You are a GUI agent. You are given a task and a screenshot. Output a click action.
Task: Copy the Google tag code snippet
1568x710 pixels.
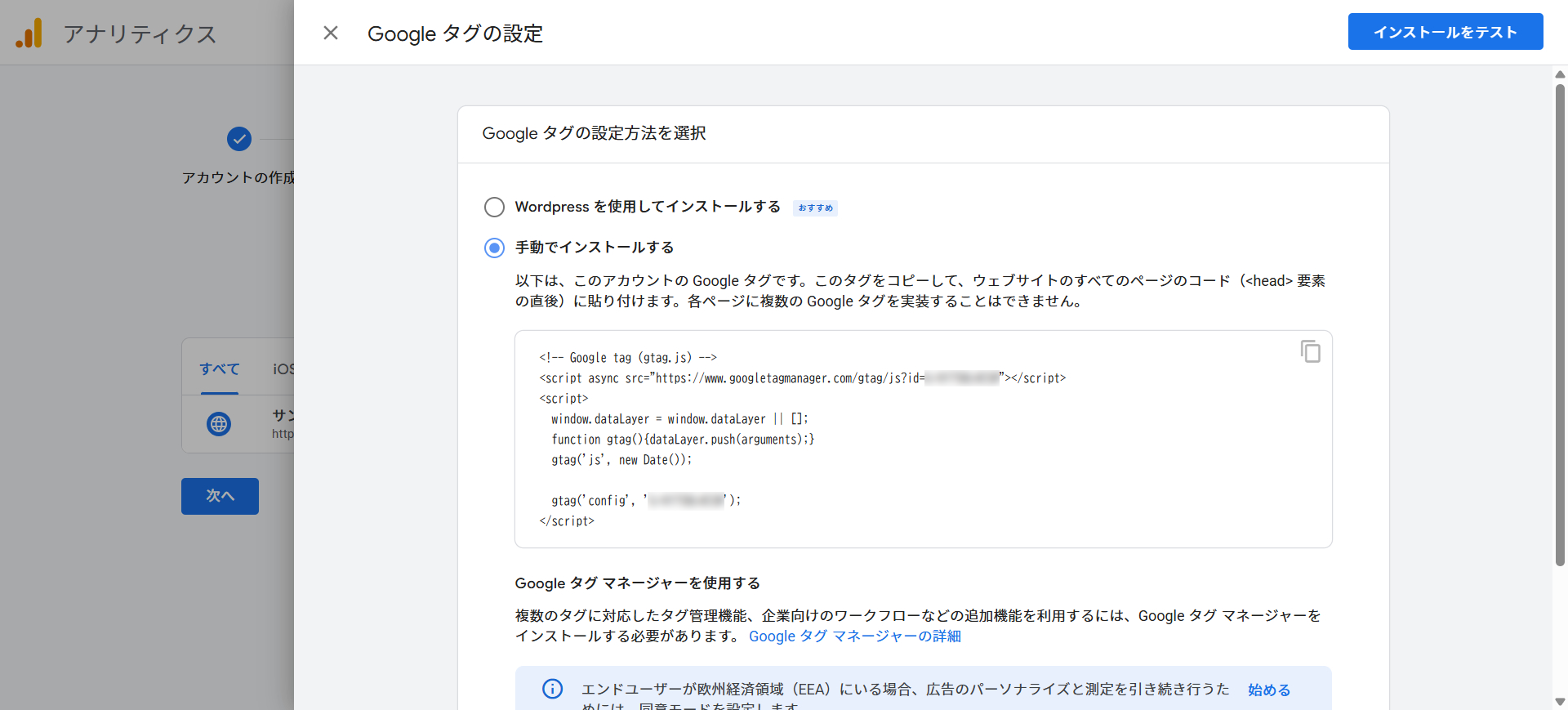[1310, 351]
